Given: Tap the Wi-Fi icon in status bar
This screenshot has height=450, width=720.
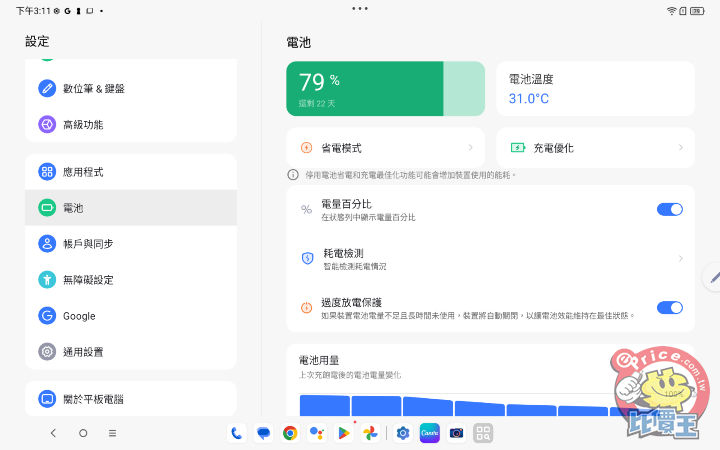Looking at the screenshot, I should (x=671, y=11).
